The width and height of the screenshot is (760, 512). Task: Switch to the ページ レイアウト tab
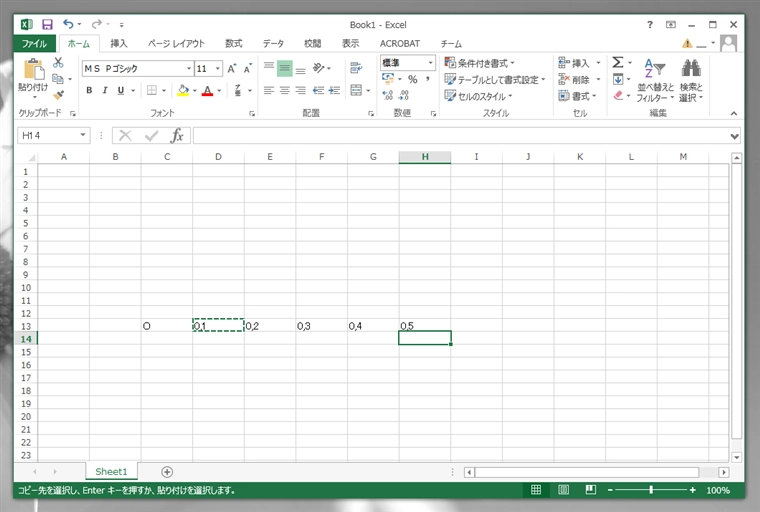[x=176, y=44]
